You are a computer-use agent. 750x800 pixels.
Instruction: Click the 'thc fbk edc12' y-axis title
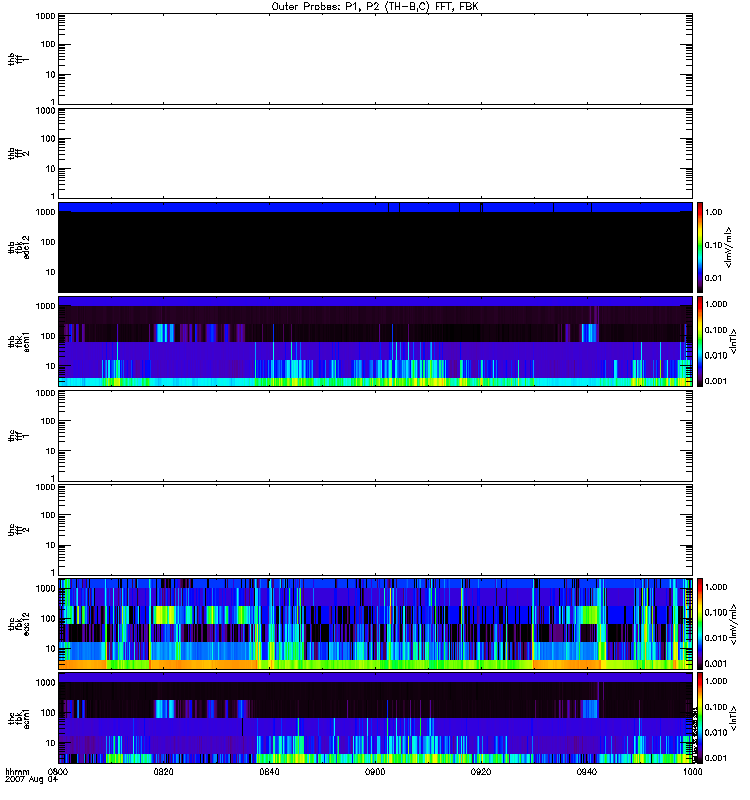pos(19,623)
